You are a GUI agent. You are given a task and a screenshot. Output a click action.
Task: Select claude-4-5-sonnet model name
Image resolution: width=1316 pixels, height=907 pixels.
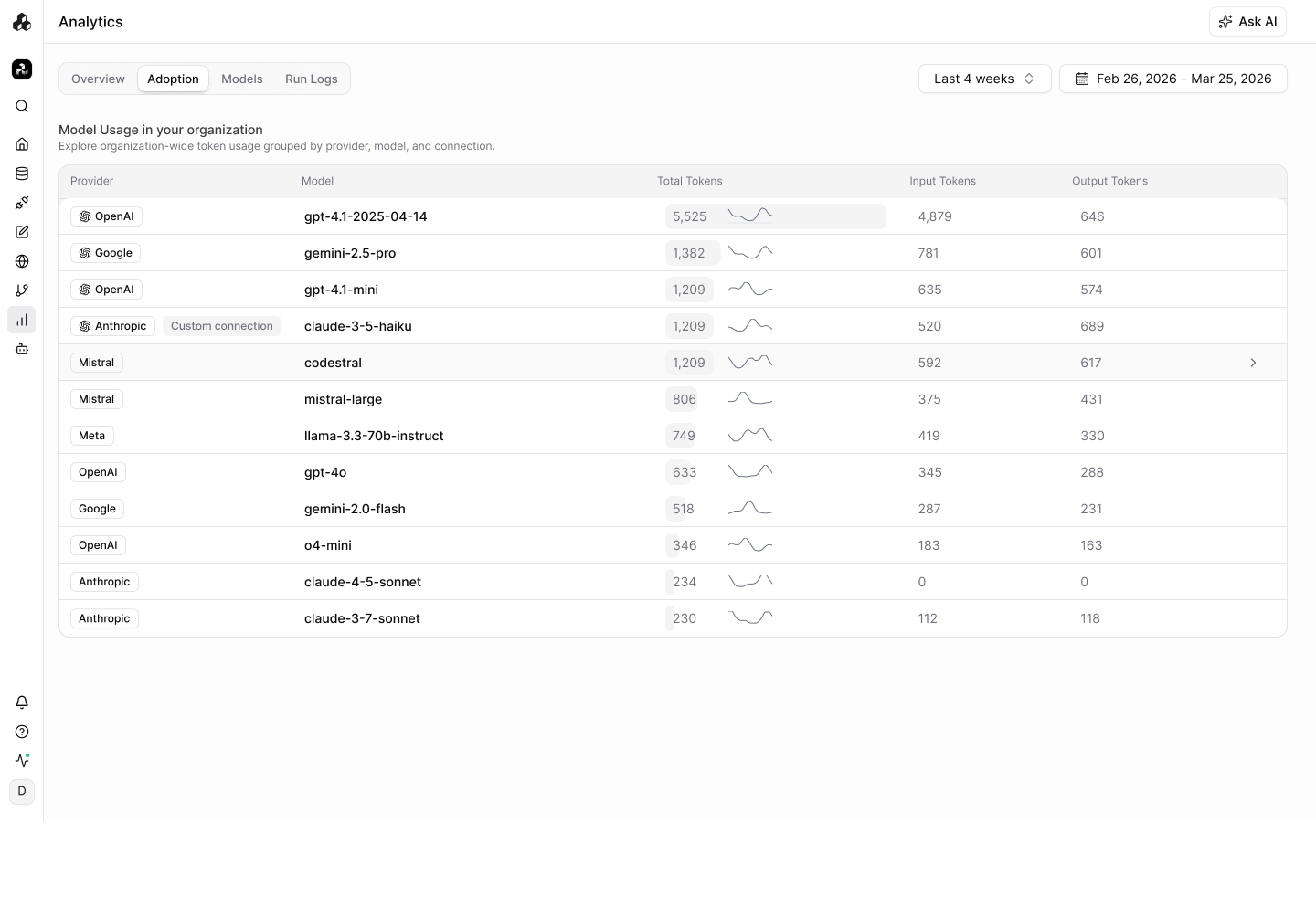[363, 582]
